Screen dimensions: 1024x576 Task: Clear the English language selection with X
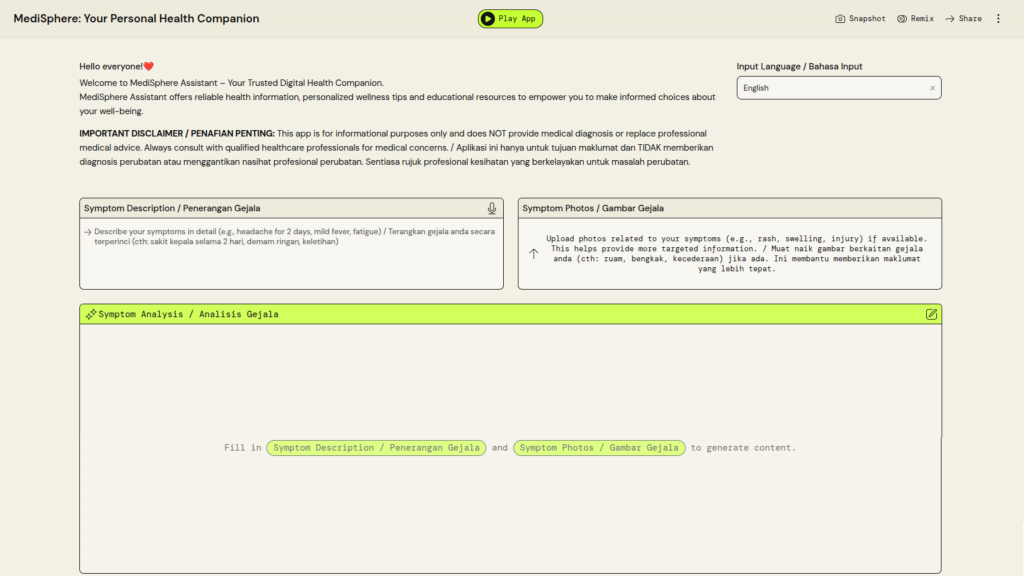(x=932, y=88)
